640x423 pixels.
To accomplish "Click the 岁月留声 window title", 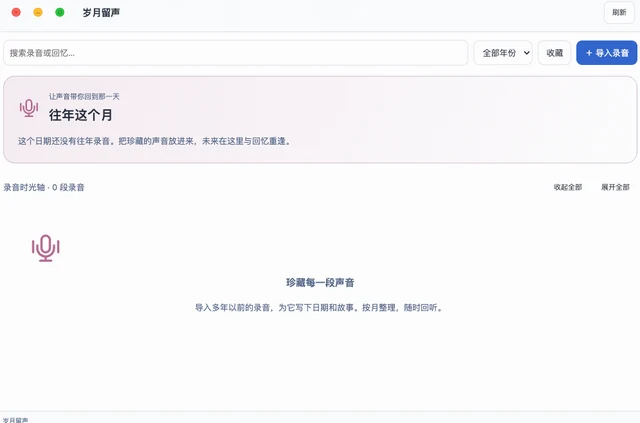I will (101, 13).
